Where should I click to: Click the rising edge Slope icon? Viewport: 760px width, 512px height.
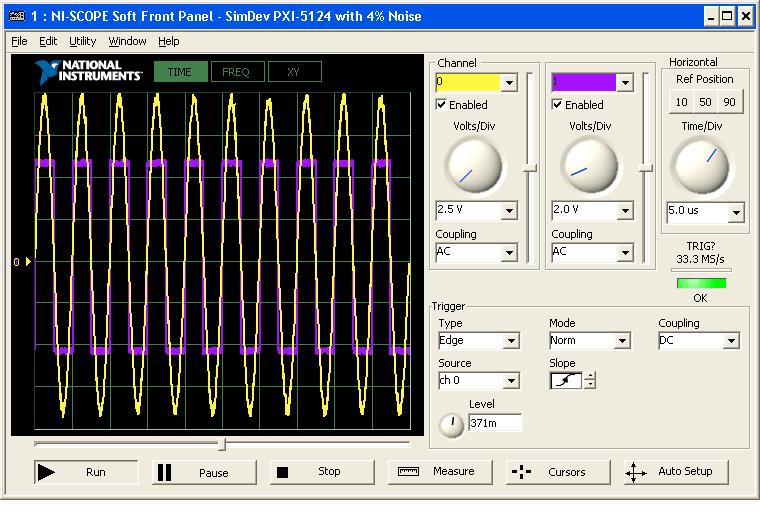click(565, 380)
